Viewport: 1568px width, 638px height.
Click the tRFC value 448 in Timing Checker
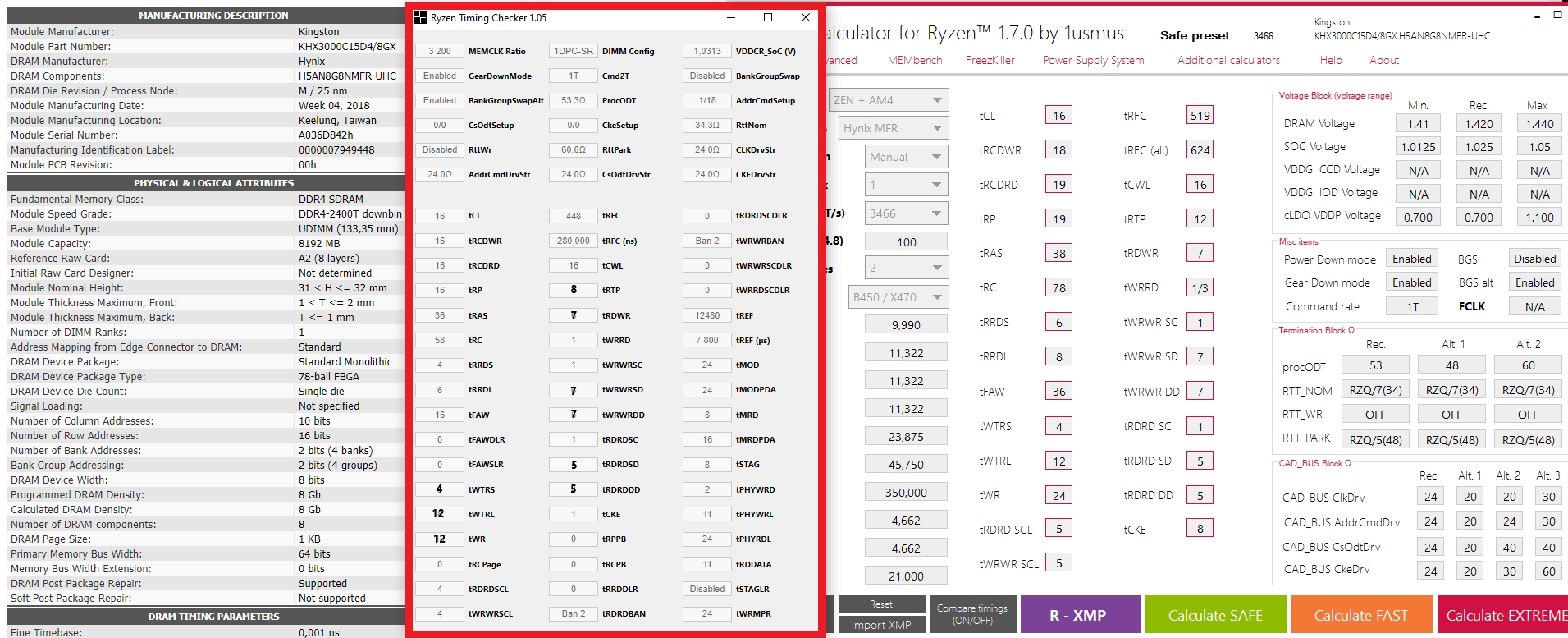click(574, 216)
